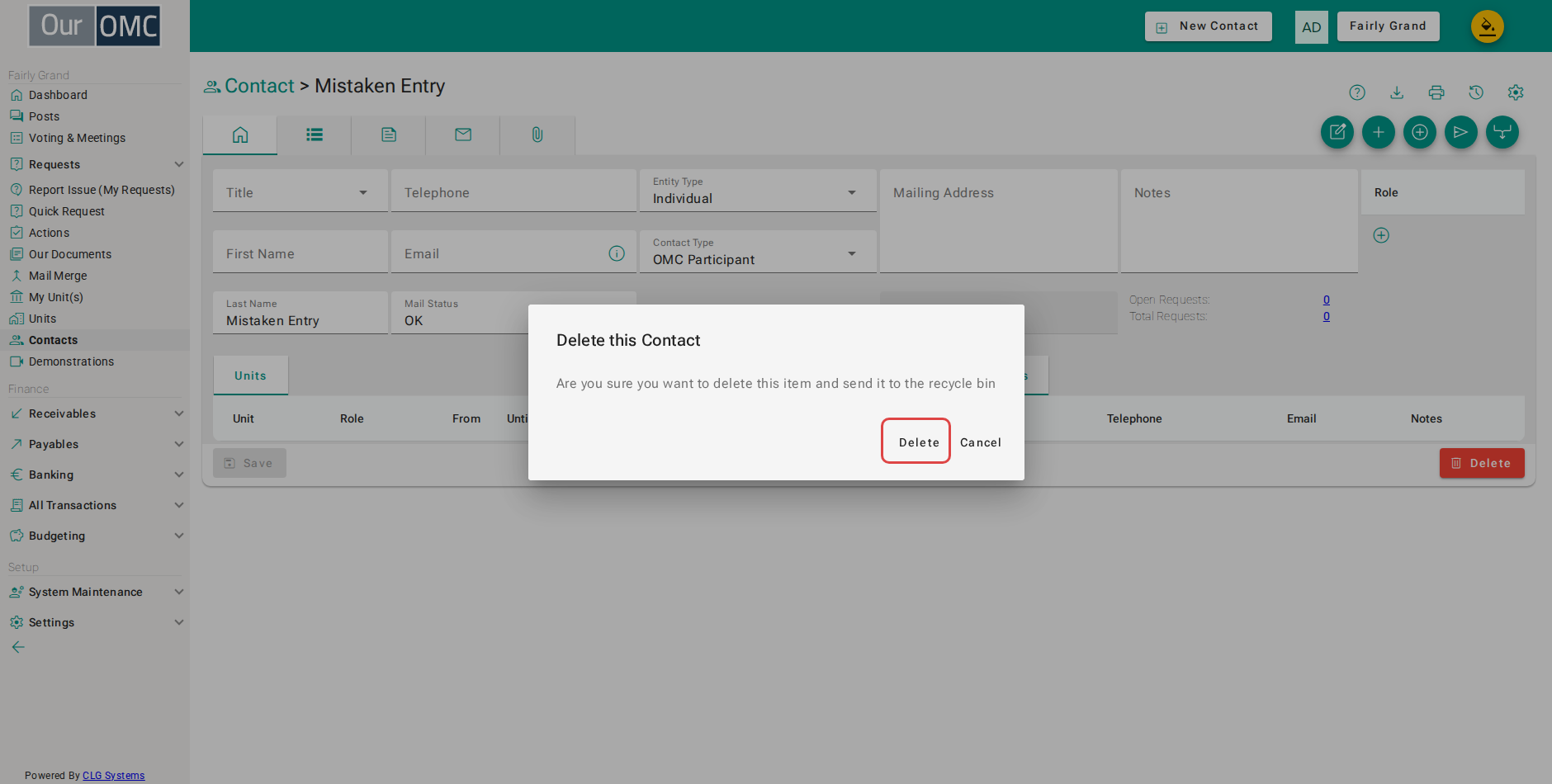The image size is (1552, 784).
Task: Switch to the mail envelope tab
Action: [x=463, y=135]
